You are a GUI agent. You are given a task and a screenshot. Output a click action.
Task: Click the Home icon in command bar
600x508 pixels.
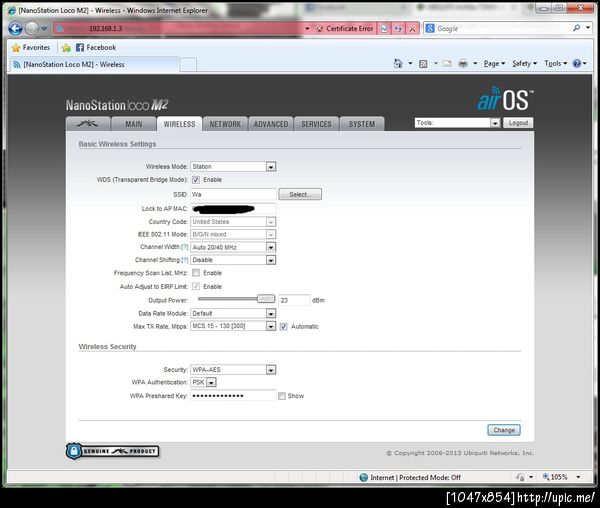pyautogui.click(x=398, y=64)
